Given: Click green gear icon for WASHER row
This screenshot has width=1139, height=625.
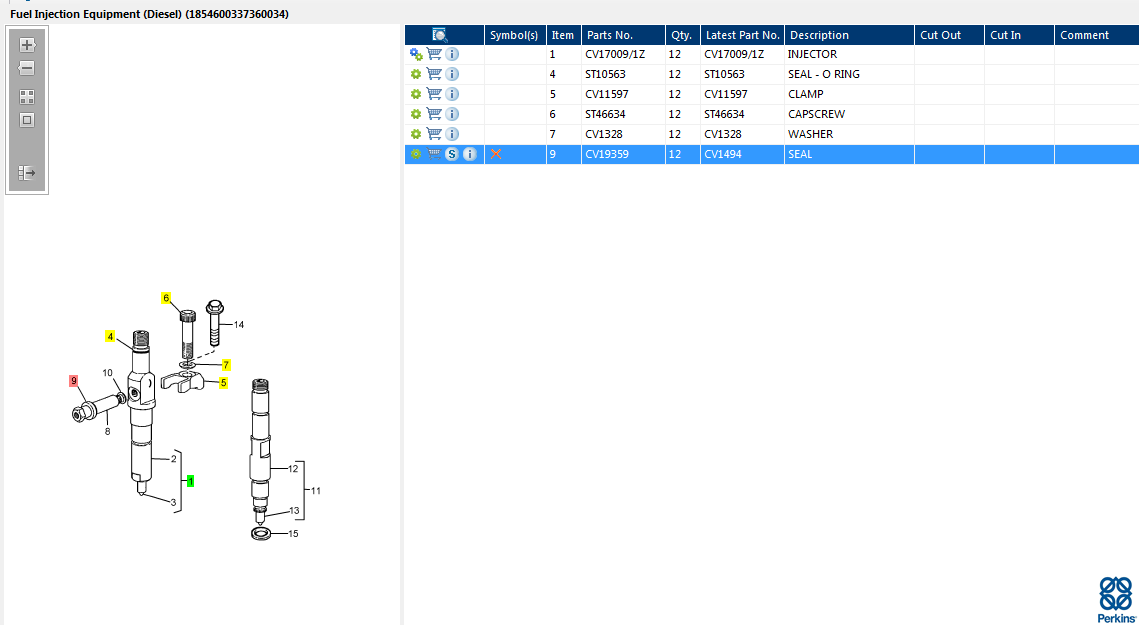Looking at the screenshot, I should pyautogui.click(x=416, y=134).
